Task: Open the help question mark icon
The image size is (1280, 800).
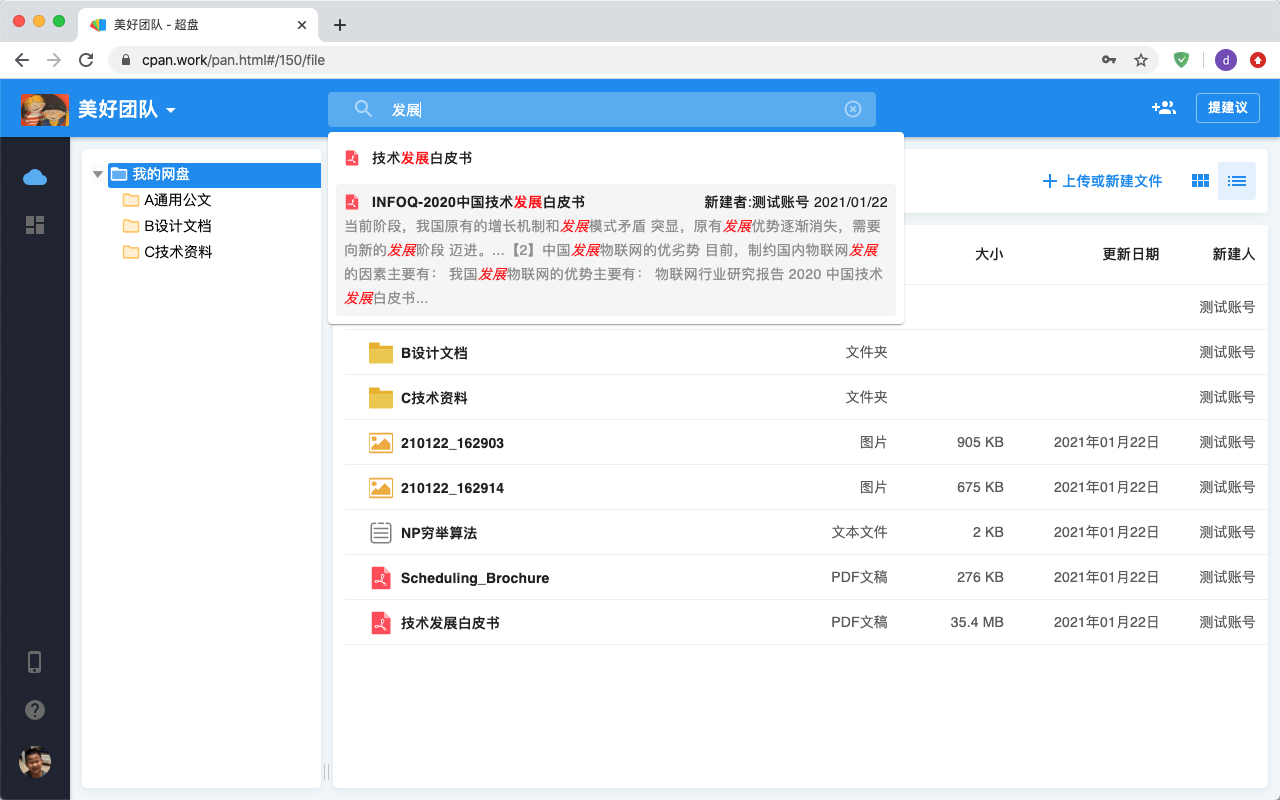Action: pyautogui.click(x=35, y=710)
